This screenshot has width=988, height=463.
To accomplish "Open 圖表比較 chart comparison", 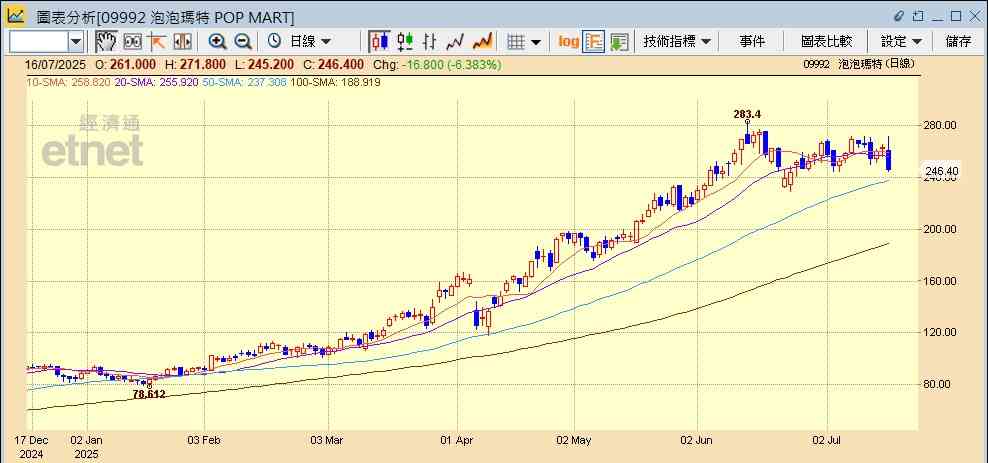I will pos(826,42).
